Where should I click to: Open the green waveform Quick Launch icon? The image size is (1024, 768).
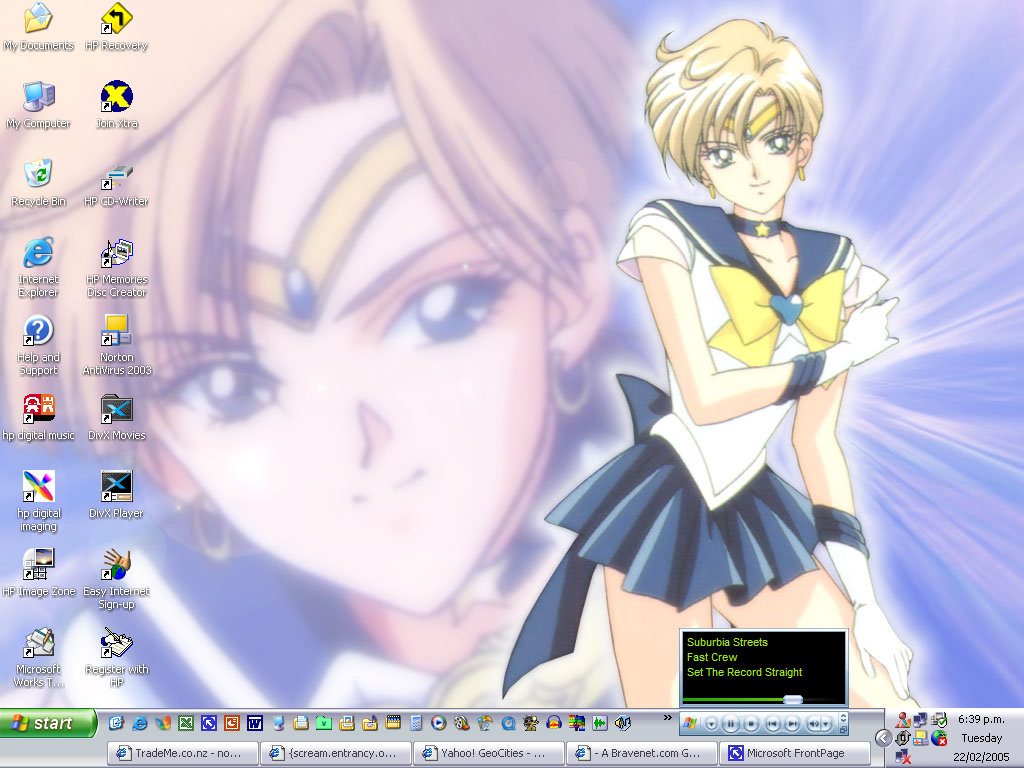click(600, 723)
